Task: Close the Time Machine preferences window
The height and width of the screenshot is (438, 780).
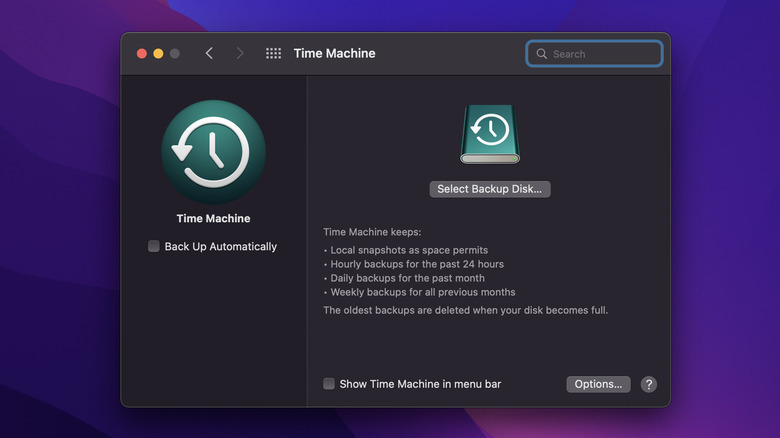Action: [x=141, y=54]
